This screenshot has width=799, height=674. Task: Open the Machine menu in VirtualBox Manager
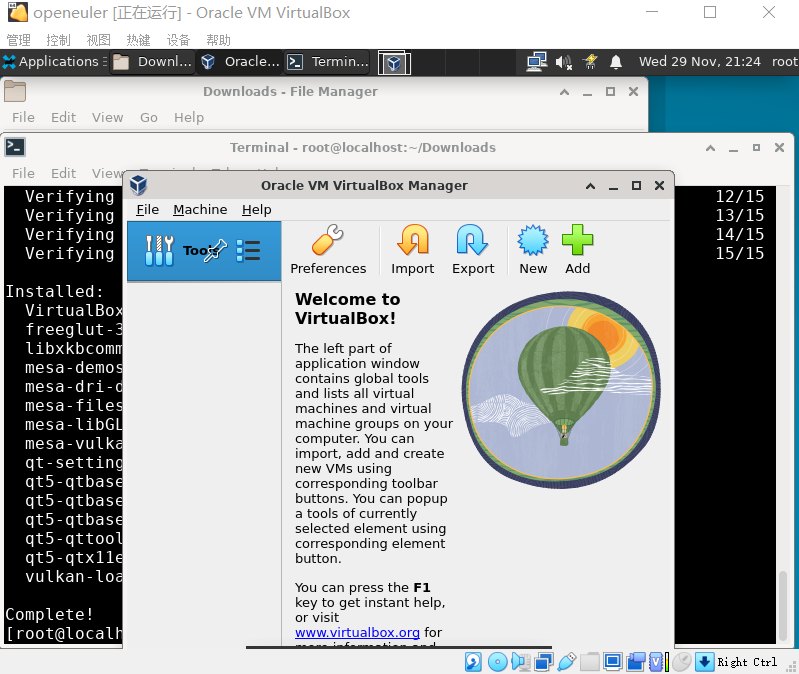click(200, 209)
